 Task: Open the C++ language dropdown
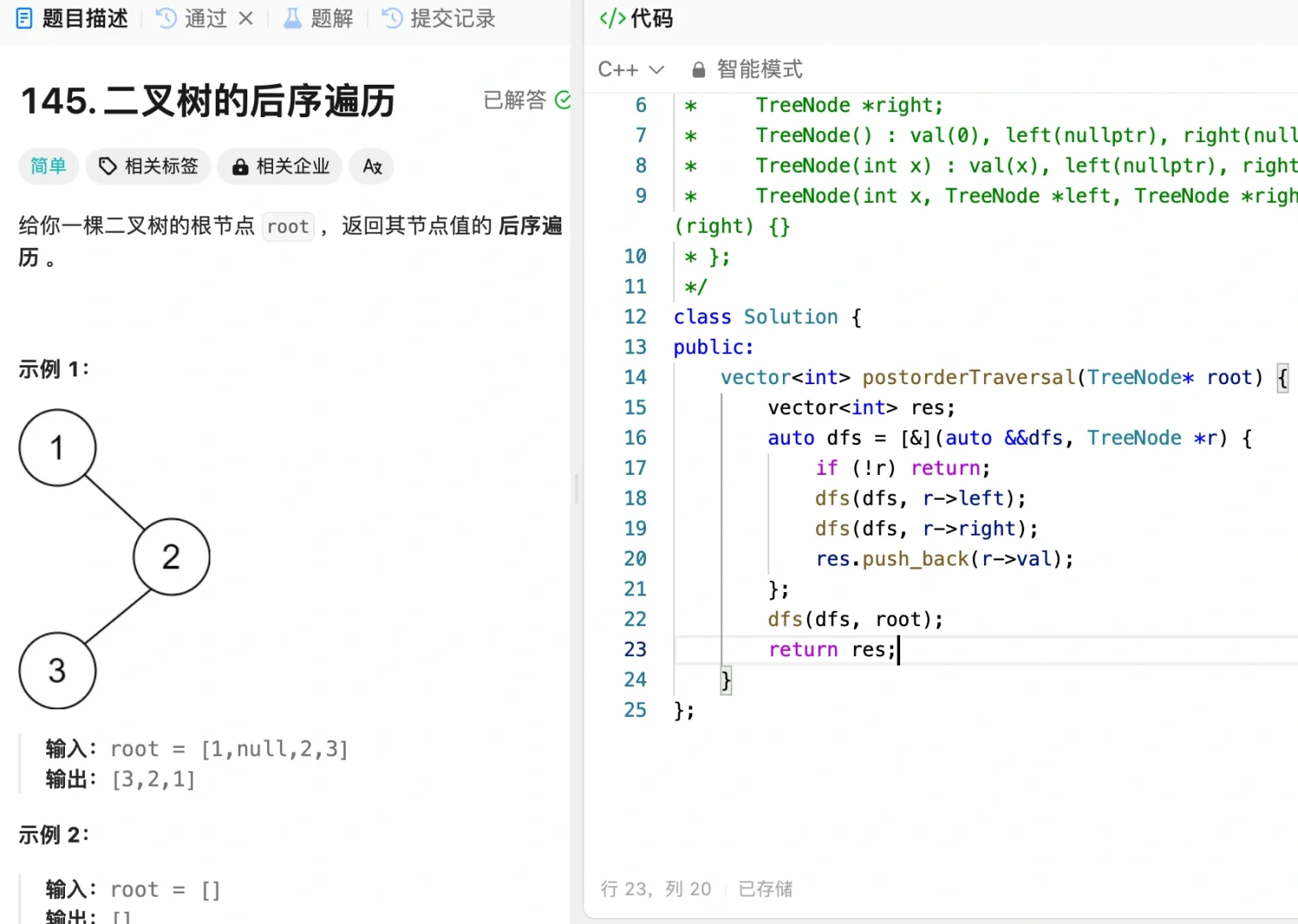[x=631, y=69]
